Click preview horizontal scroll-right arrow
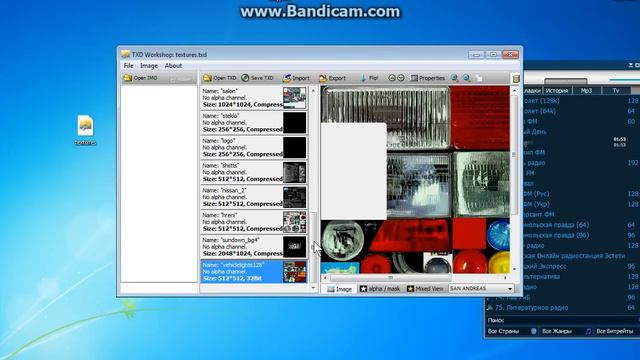Viewport: 640px width, 360px height. coord(505,278)
